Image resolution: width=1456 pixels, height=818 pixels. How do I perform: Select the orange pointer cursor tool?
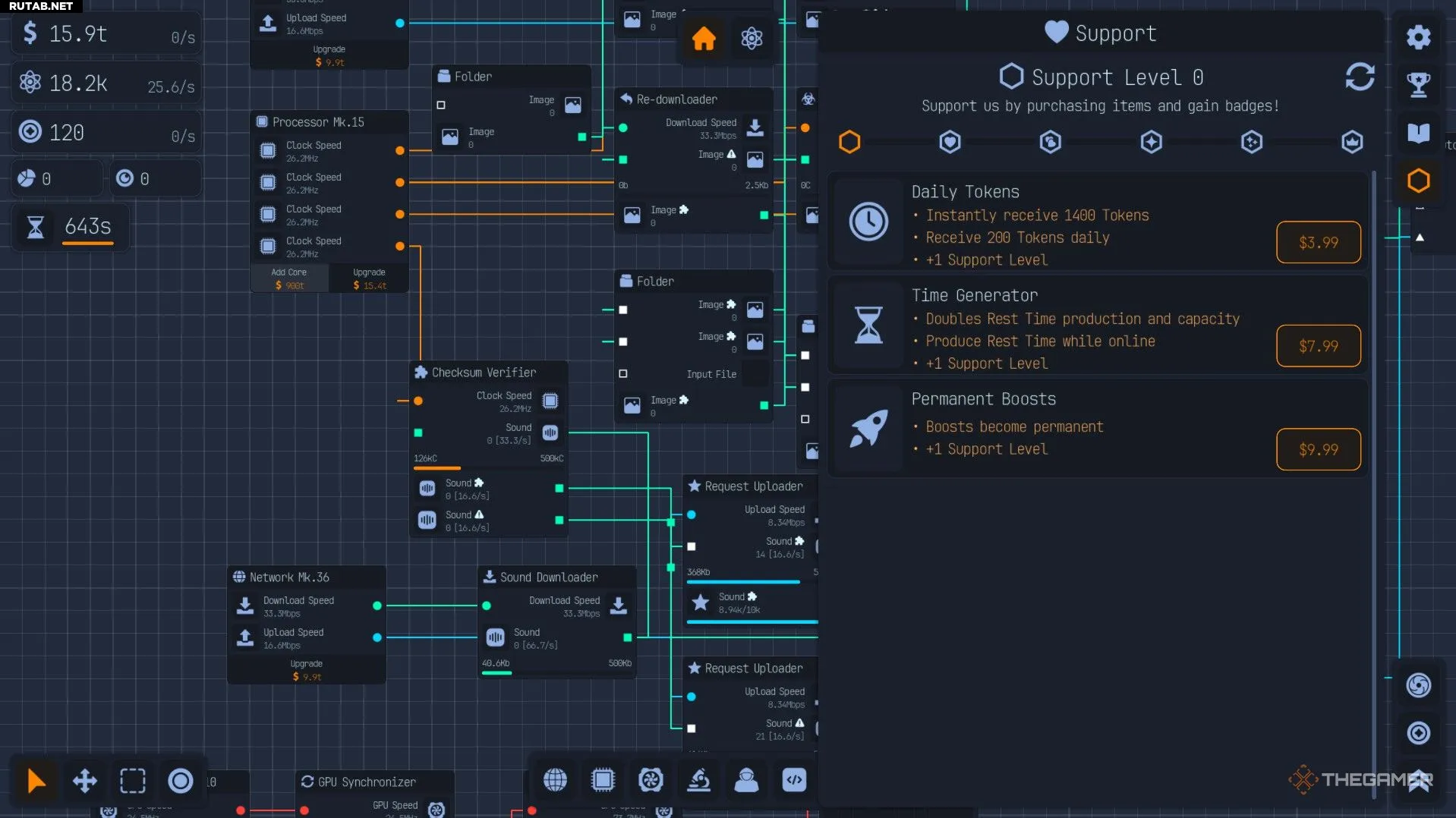point(36,780)
